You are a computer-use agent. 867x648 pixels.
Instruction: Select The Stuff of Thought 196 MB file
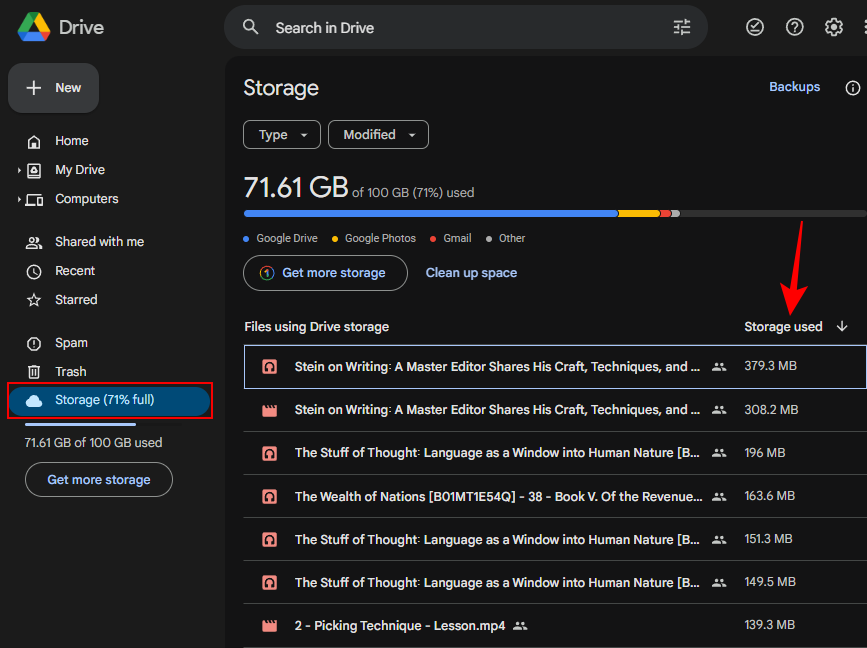pyautogui.click(x=555, y=453)
